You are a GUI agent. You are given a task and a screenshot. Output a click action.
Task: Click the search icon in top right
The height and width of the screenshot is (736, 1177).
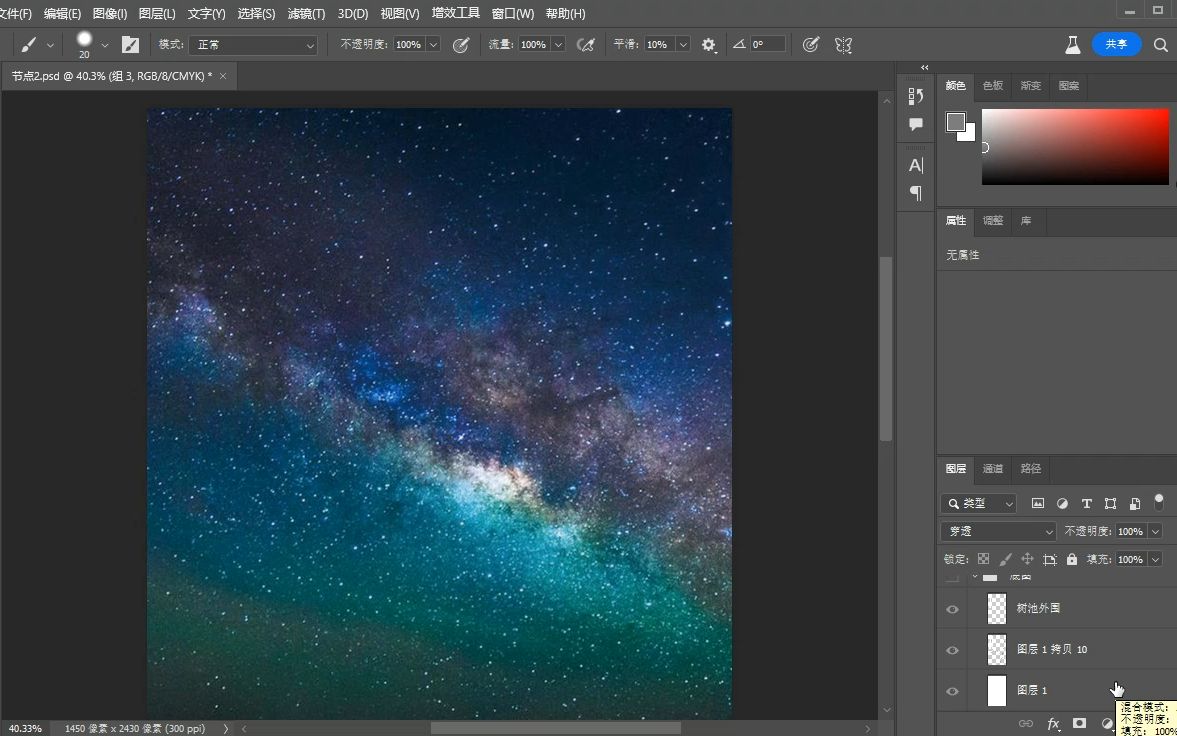(x=1160, y=44)
